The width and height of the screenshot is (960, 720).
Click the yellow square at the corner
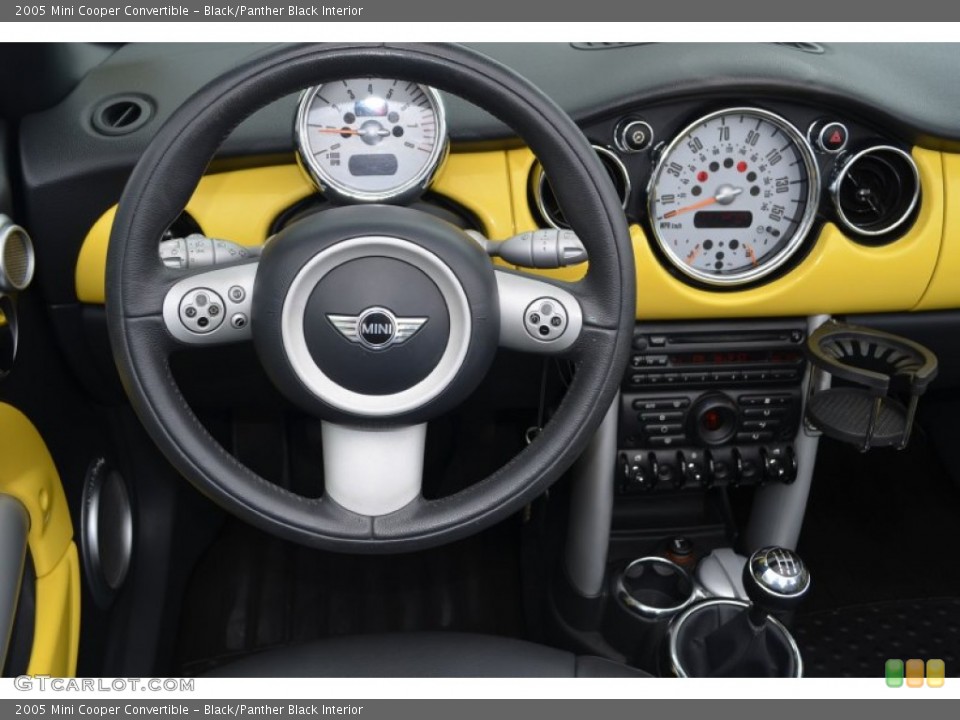pos(935,673)
